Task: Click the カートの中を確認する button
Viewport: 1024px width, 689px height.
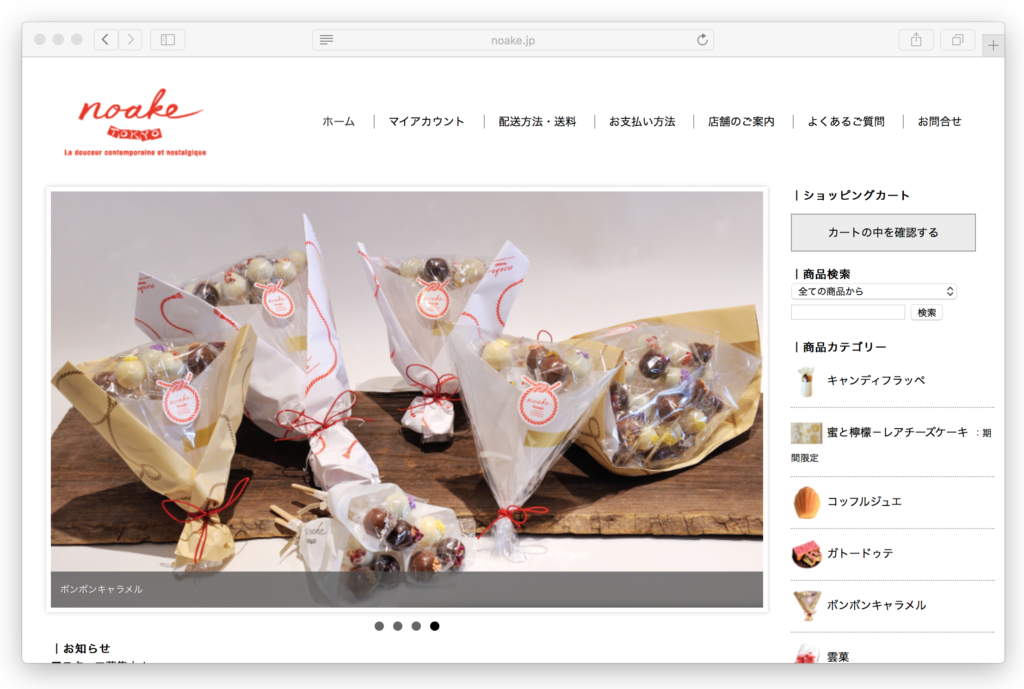Action: point(883,232)
